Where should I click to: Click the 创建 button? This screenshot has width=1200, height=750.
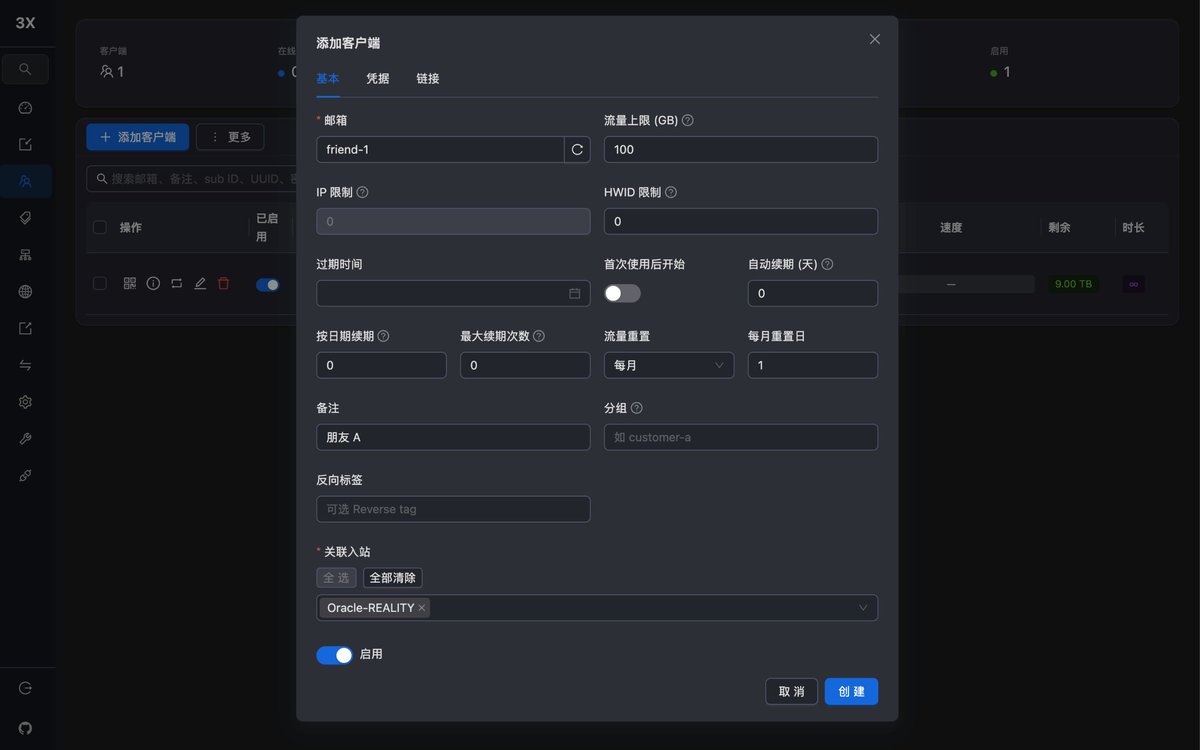tap(851, 692)
